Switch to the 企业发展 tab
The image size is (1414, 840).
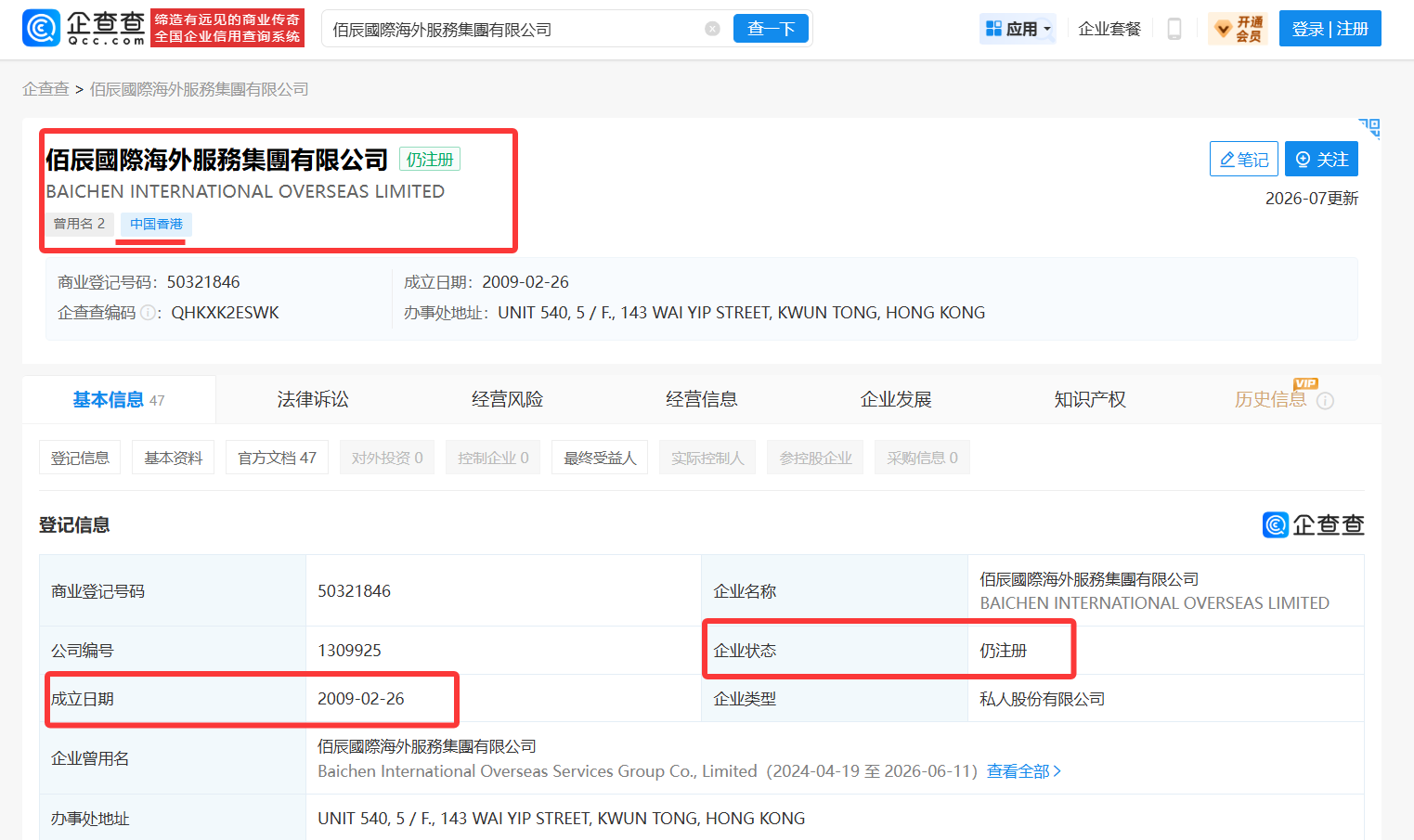click(x=896, y=399)
